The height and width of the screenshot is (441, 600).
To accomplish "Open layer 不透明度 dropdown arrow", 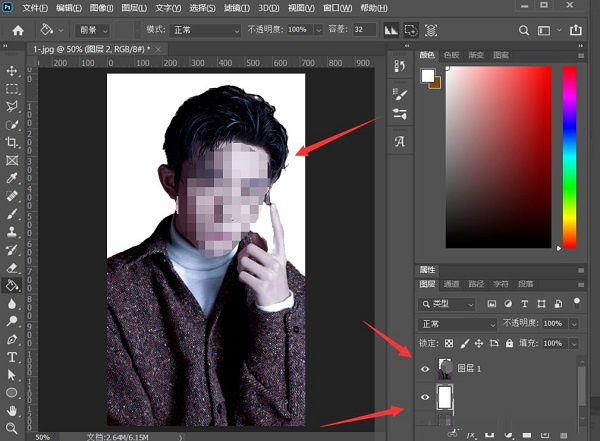I will (x=574, y=324).
